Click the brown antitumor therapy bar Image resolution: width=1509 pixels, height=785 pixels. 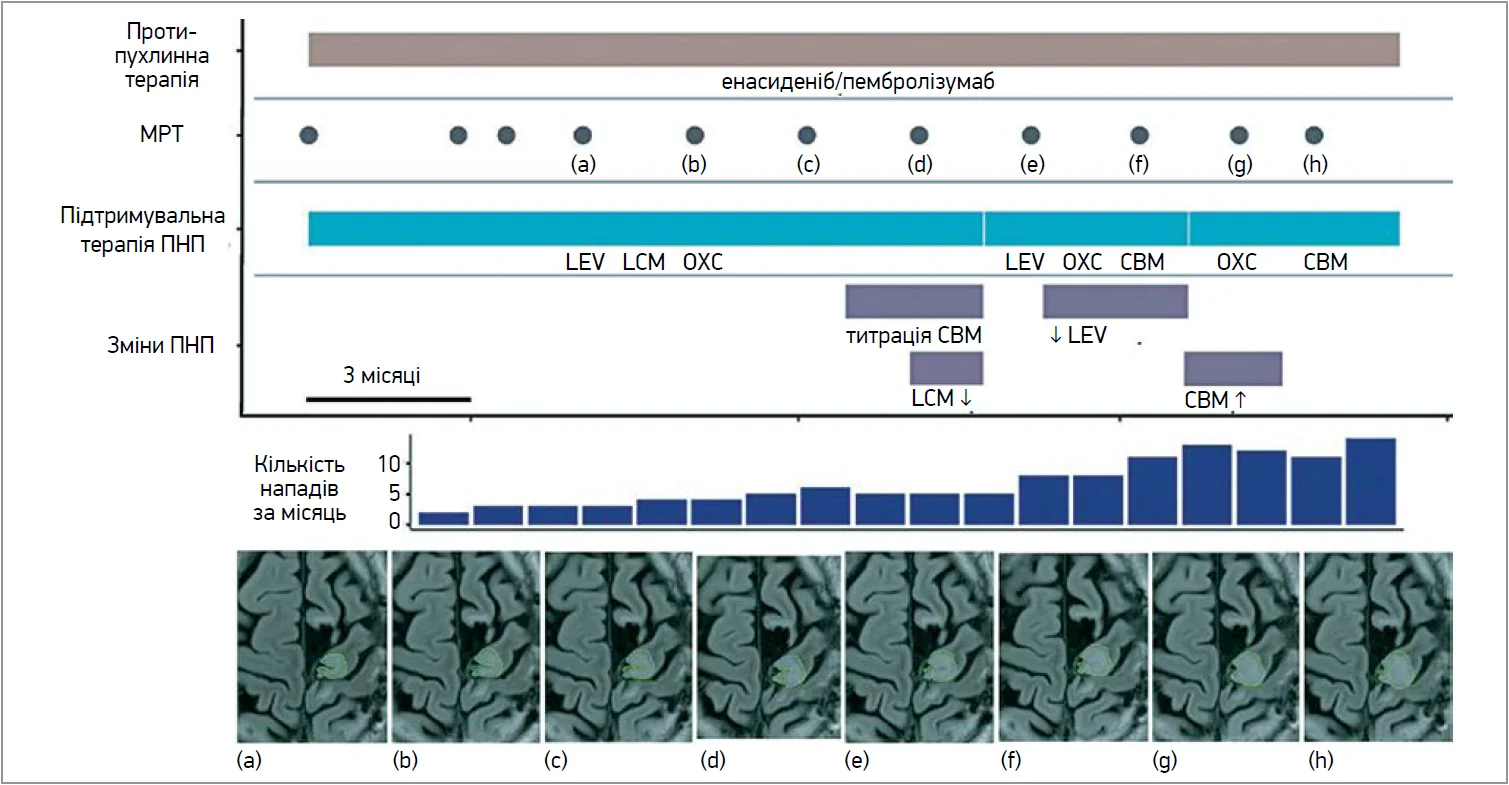854,49
